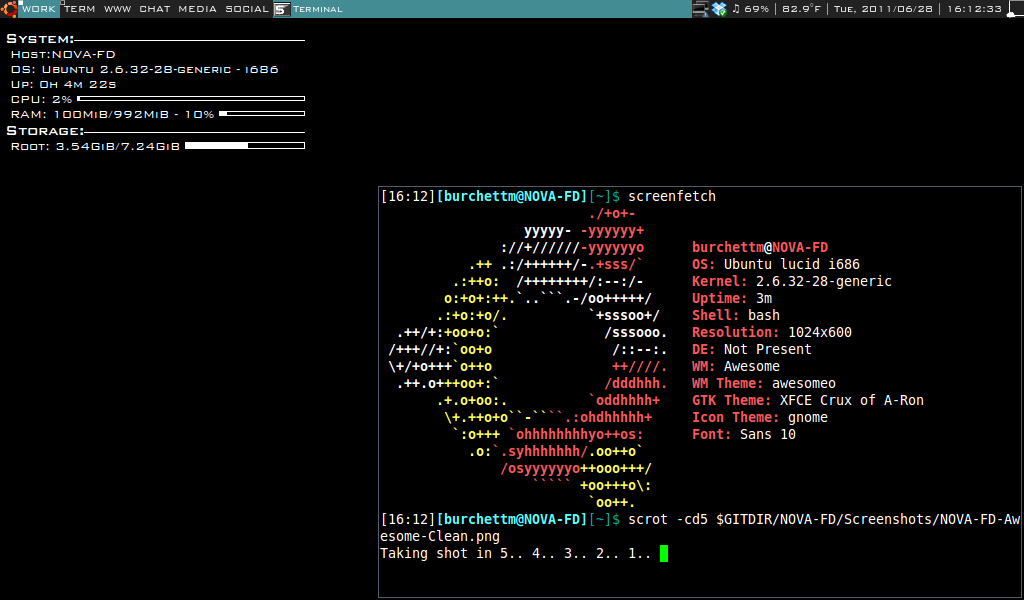Click the Up: 0h 4m 22s line
Image resolution: width=1024 pixels, height=600 pixels.
(63, 84)
